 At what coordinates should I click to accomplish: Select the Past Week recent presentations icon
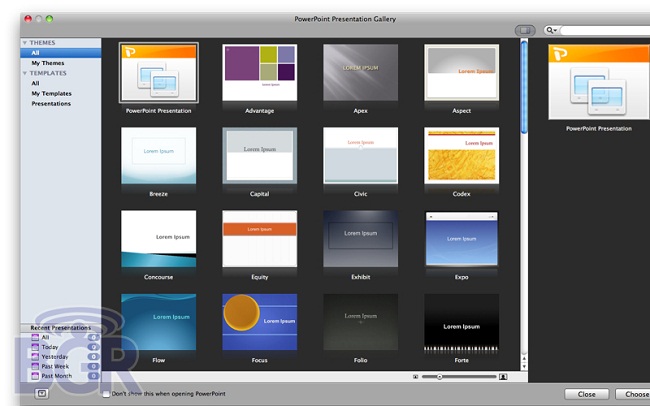click(x=35, y=366)
